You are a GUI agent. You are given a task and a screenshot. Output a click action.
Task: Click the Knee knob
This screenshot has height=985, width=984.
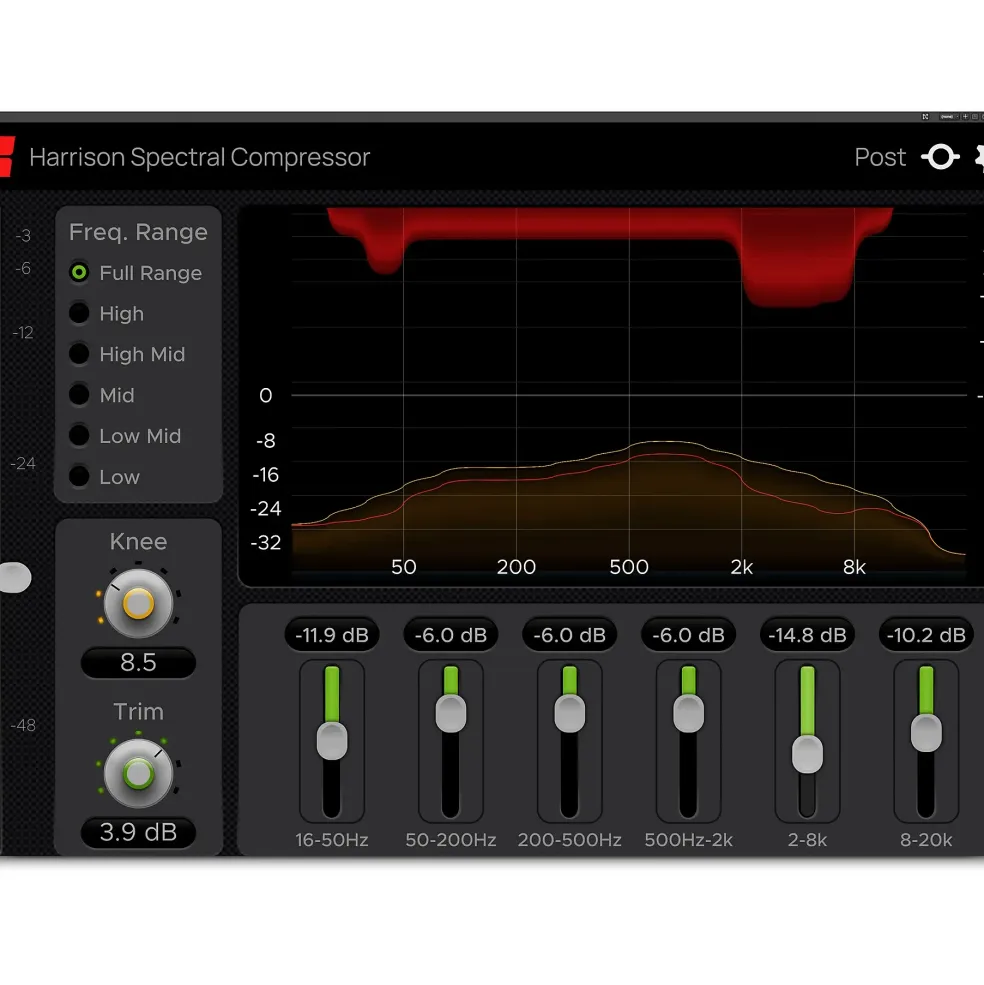138,603
